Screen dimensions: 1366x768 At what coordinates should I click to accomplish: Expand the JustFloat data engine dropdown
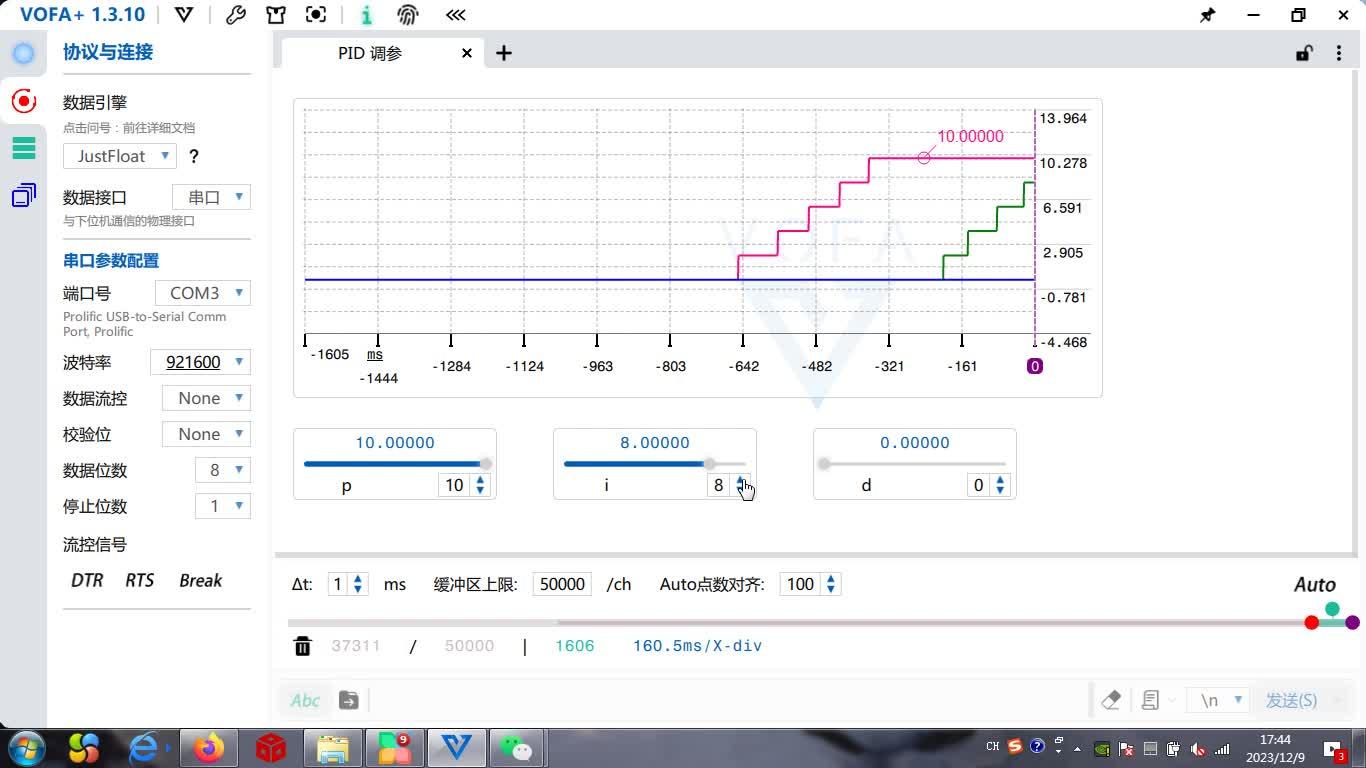(120, 156)
